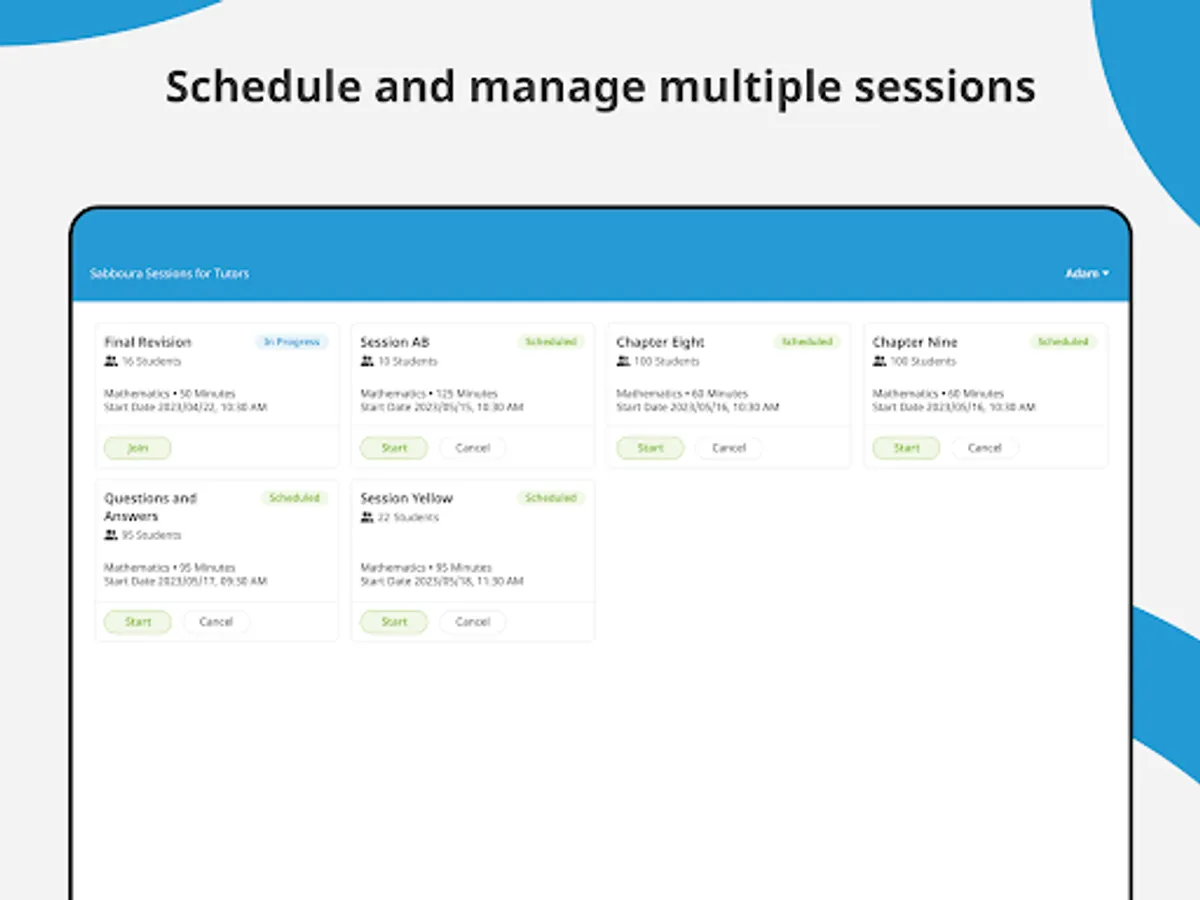The height and width of the screenshot is (900, 1200).
Task: Click students icon on Questions and Answers card
Action: [111, 536]
